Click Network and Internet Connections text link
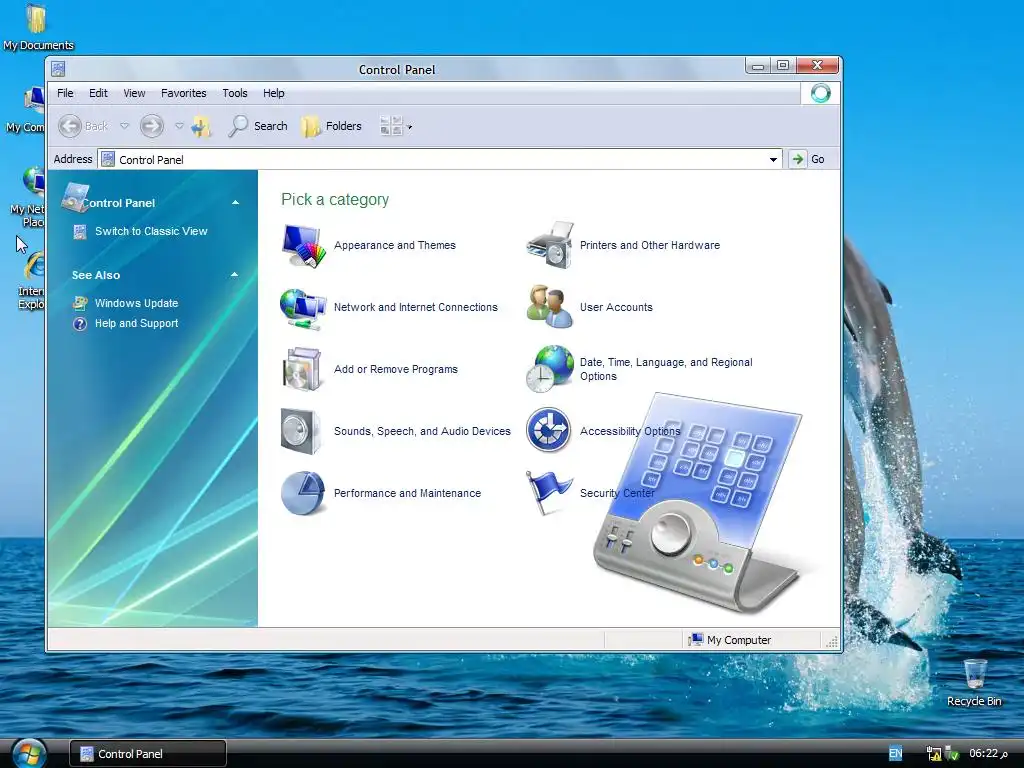The width and height of the screenshot is (1024, 768). tap(415, 307)
